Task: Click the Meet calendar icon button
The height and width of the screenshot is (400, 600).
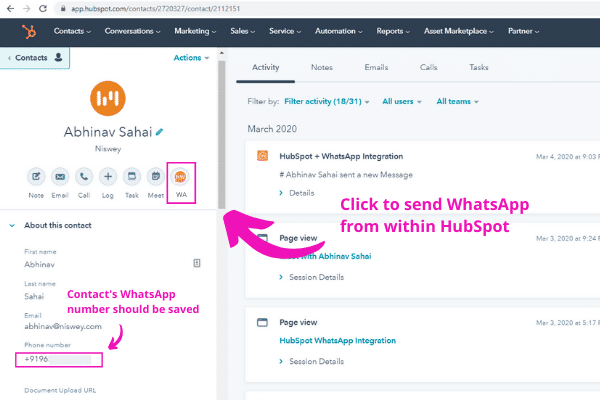Action: pos(156,176)
